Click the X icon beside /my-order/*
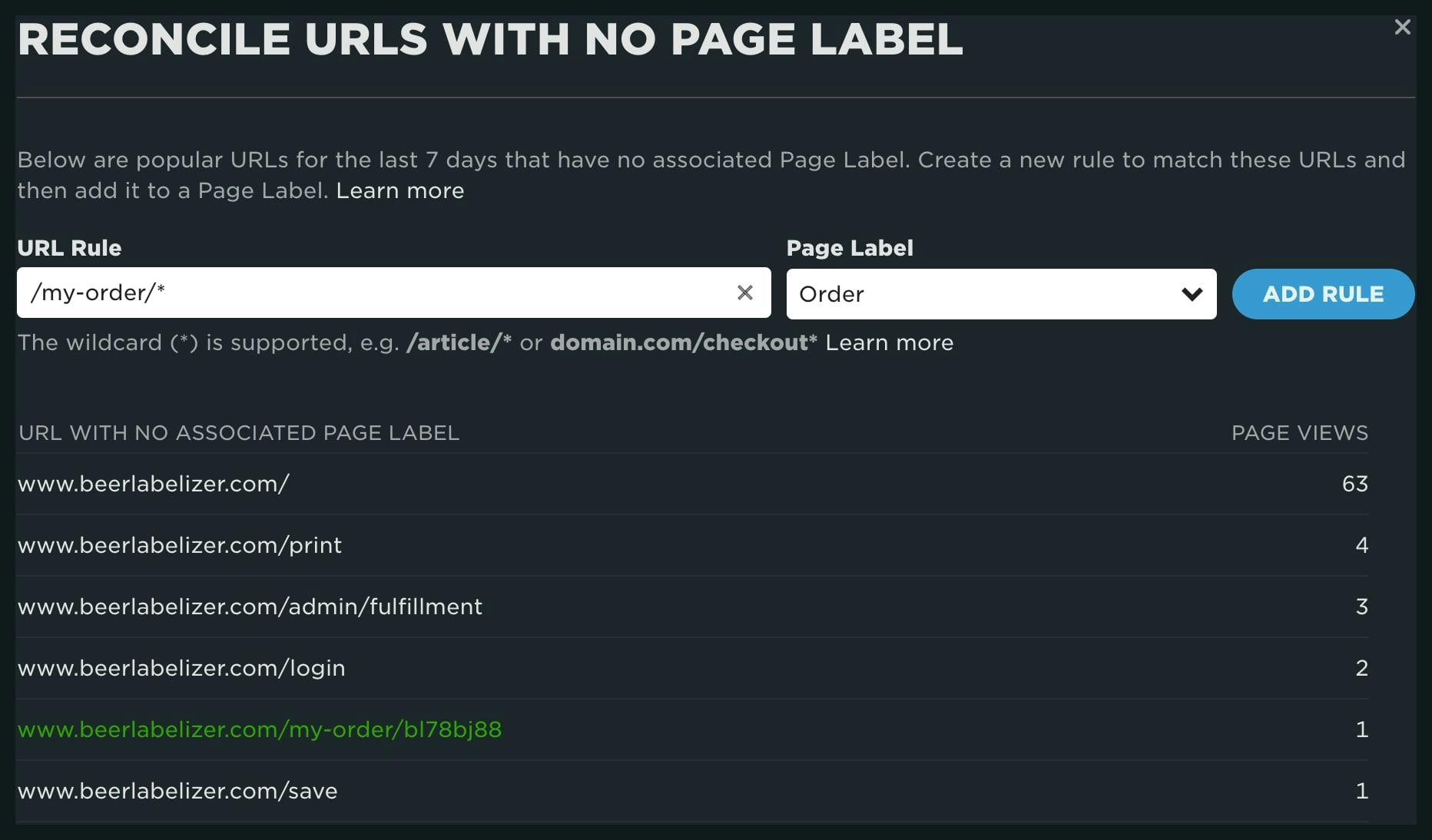Screen dimensions: 1432x840 [744, 293]
